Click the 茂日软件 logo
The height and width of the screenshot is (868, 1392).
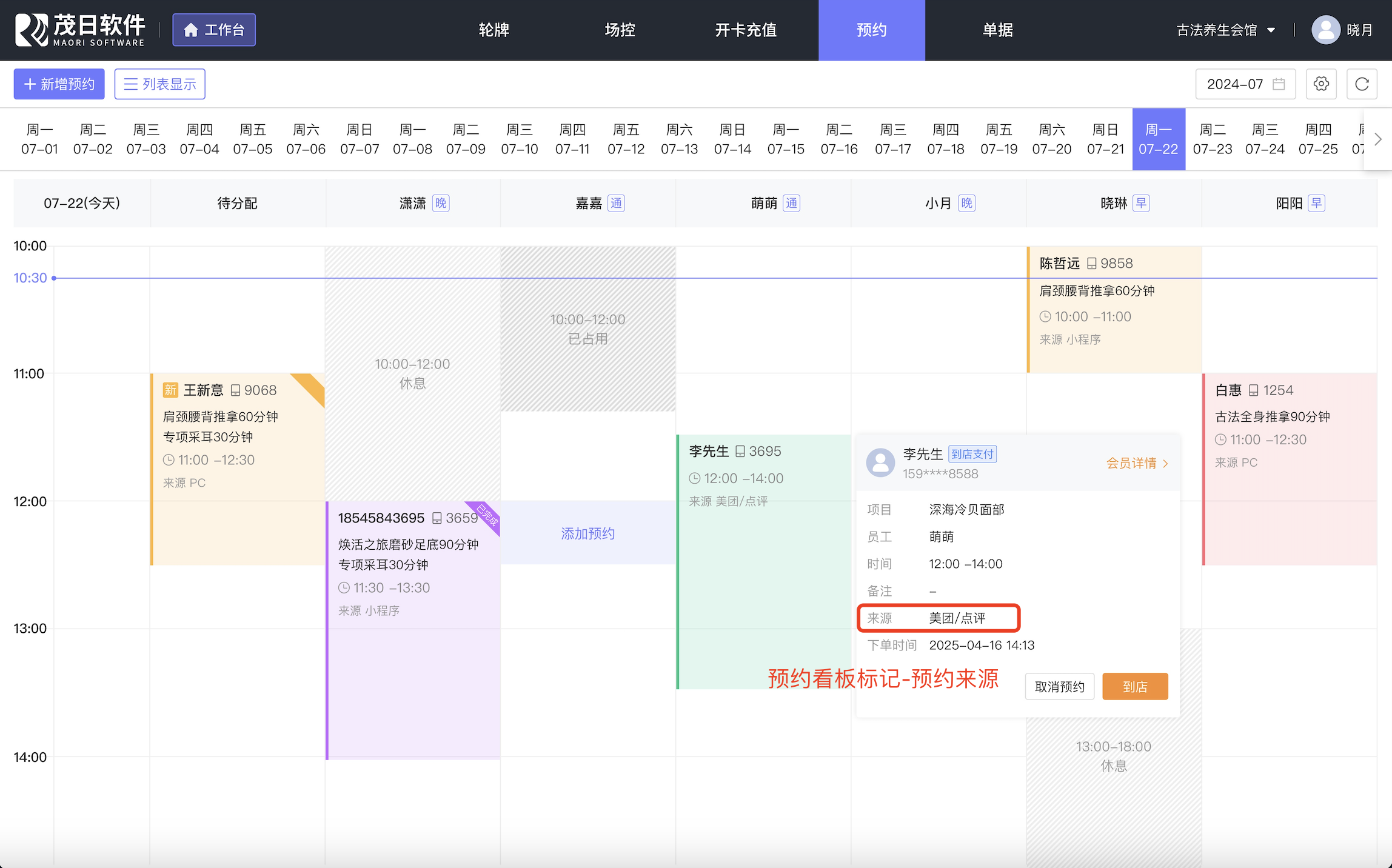pos(80,30)
